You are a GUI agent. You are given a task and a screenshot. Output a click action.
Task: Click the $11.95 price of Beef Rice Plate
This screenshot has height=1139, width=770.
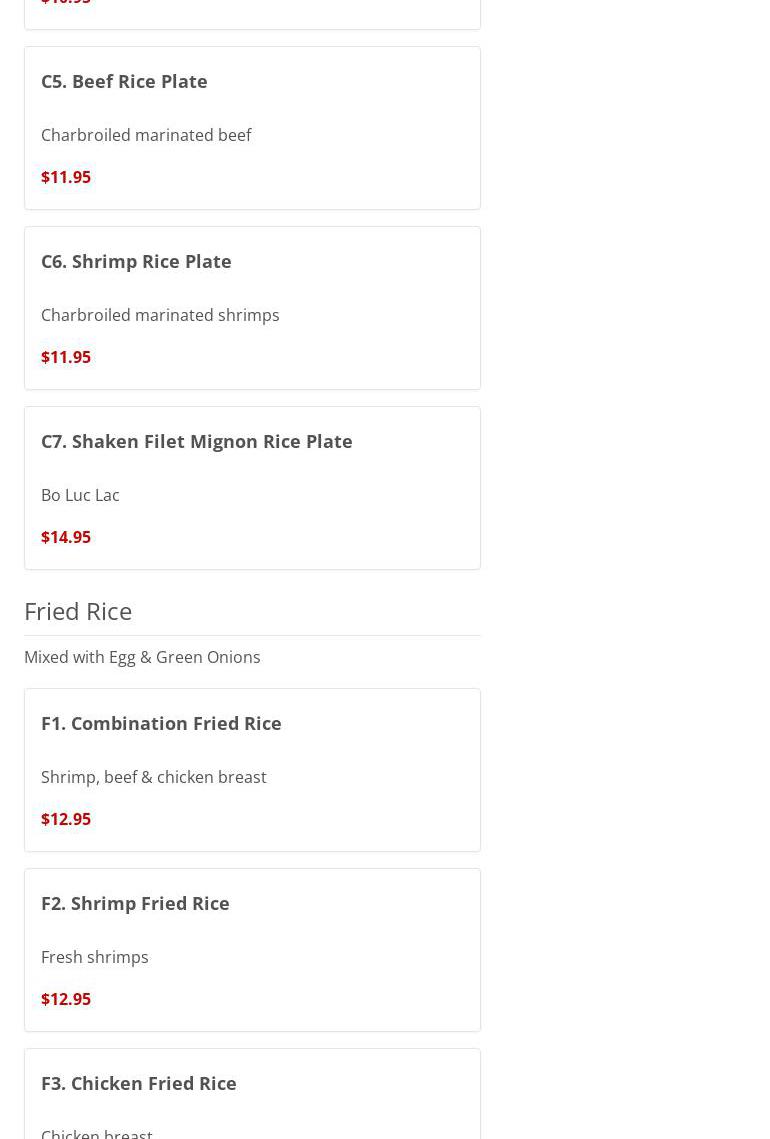66,177
